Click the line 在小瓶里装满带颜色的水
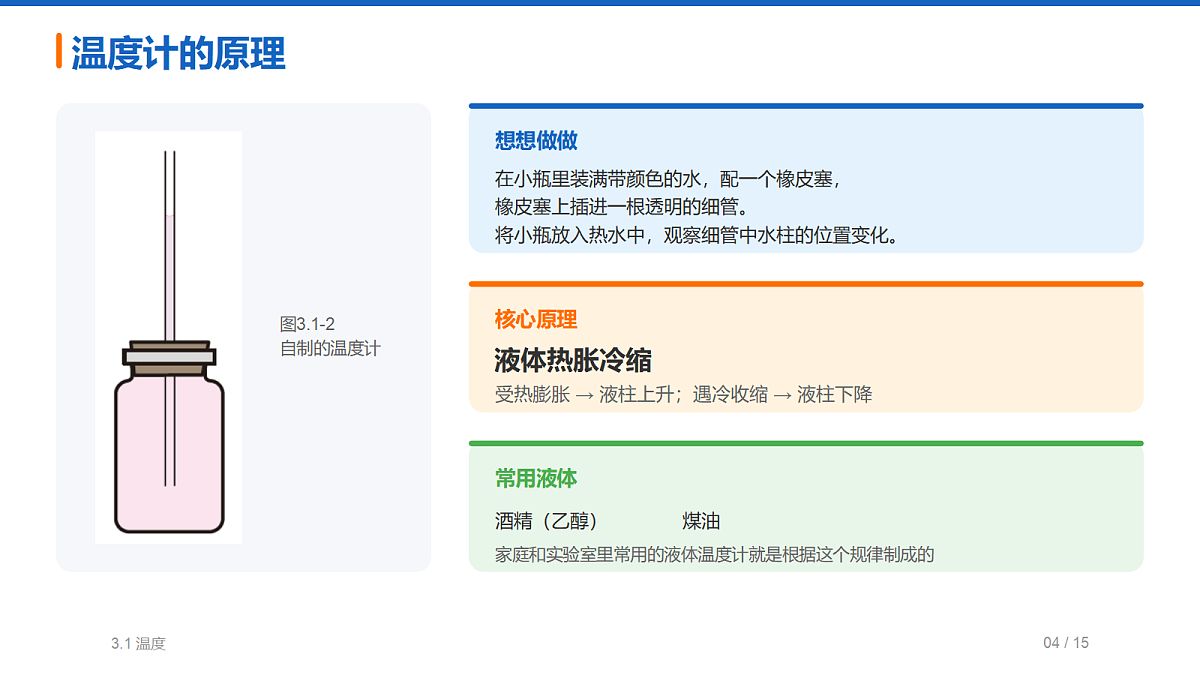This screenshot has width=1200, height=675. tap(670, 180)
